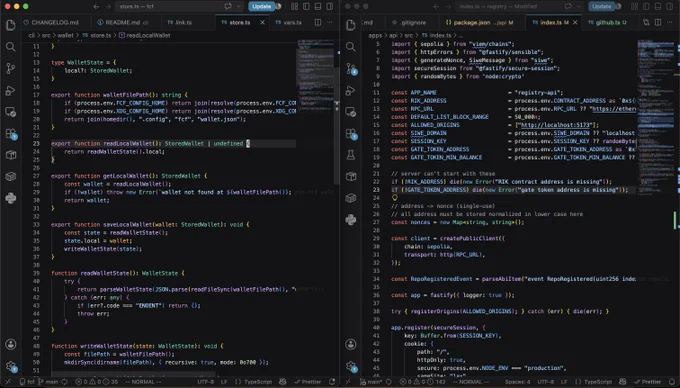Open chat dropdown arrow in store.ts title bar
The height and width of the screenshot is (388, 680).
(239, 7)
